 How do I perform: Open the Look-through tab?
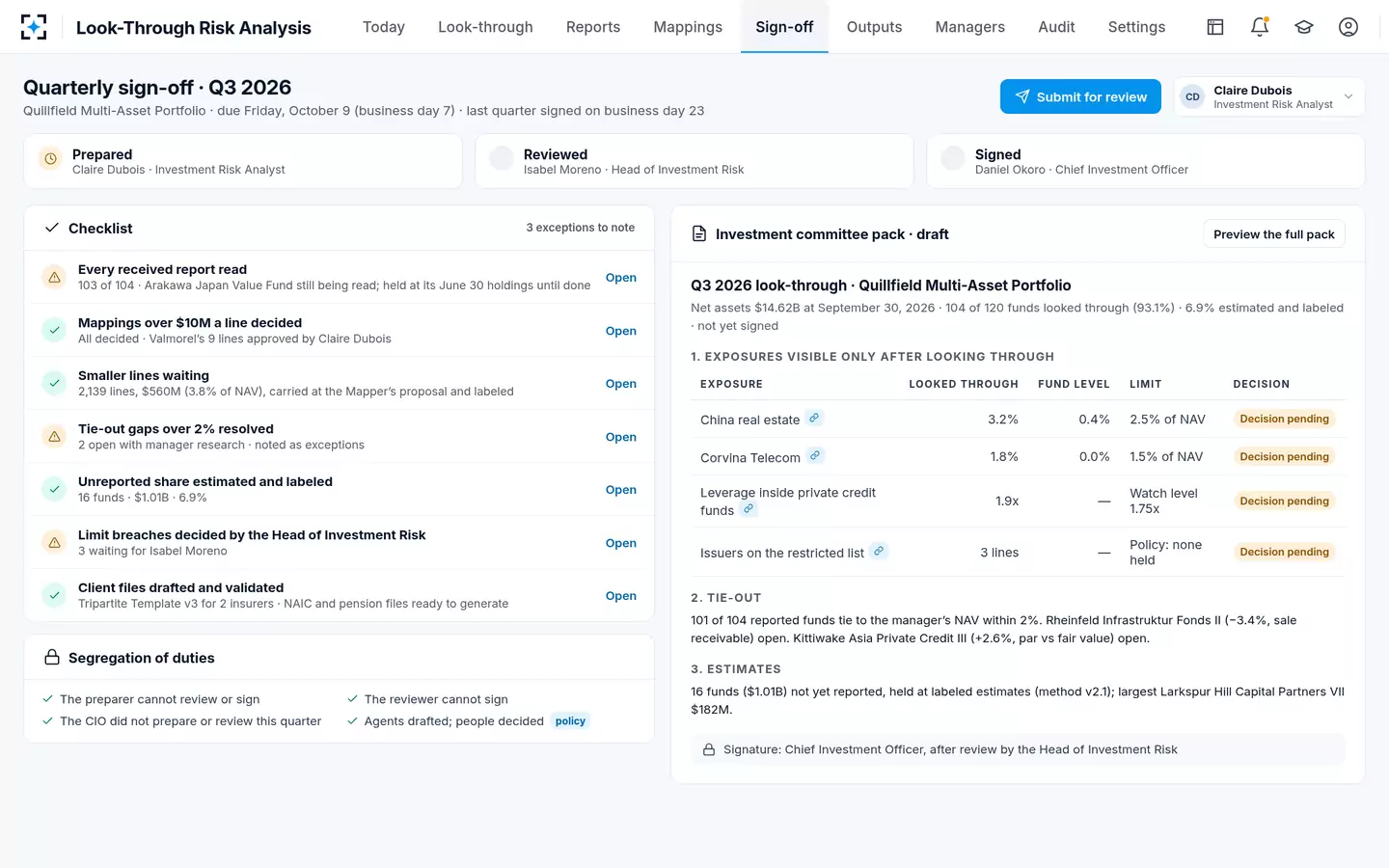click(485, 27)
